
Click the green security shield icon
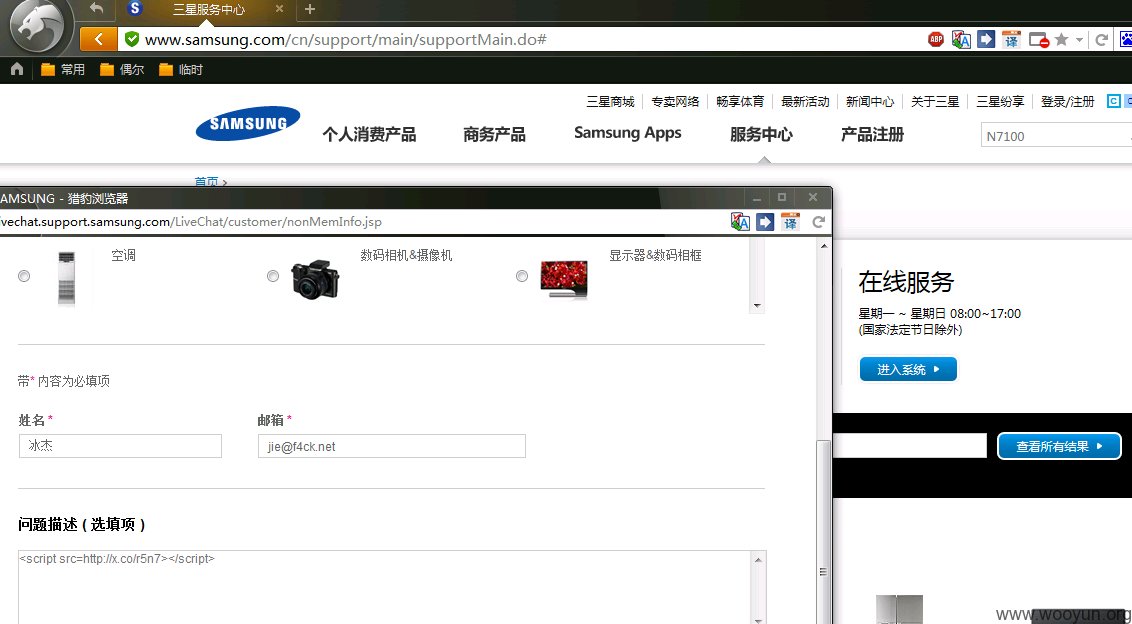(131, 39)
